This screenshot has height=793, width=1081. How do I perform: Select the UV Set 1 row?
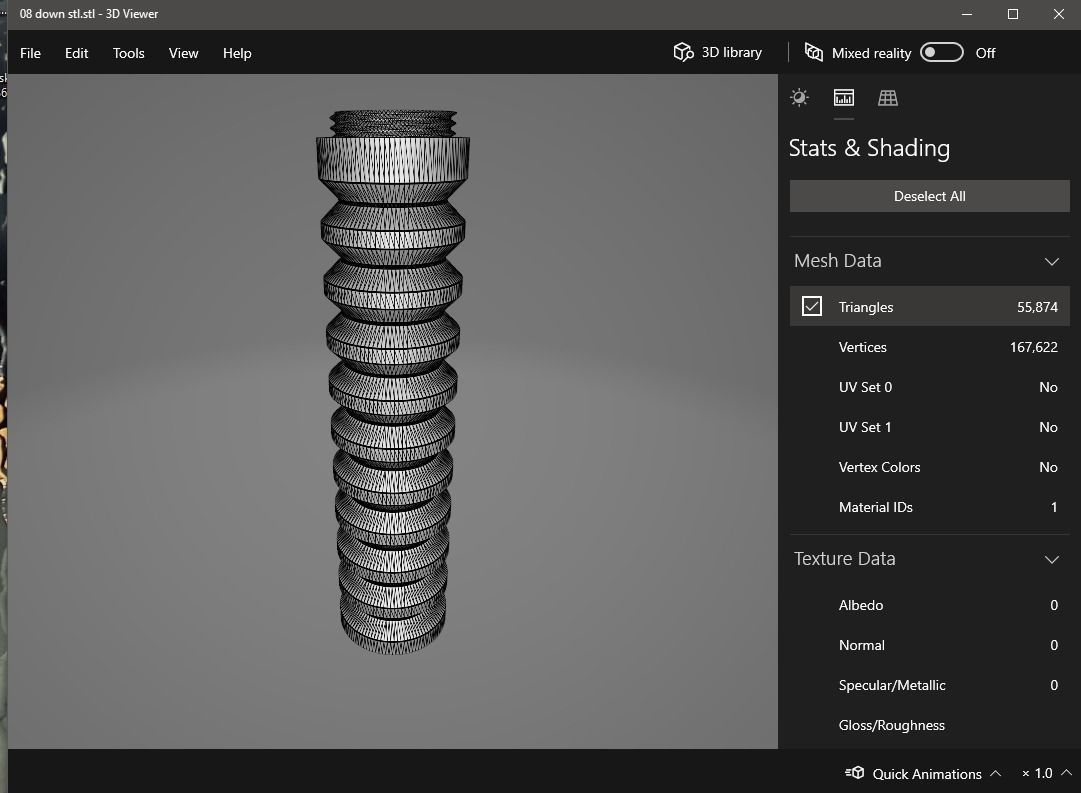pos(929,427)
